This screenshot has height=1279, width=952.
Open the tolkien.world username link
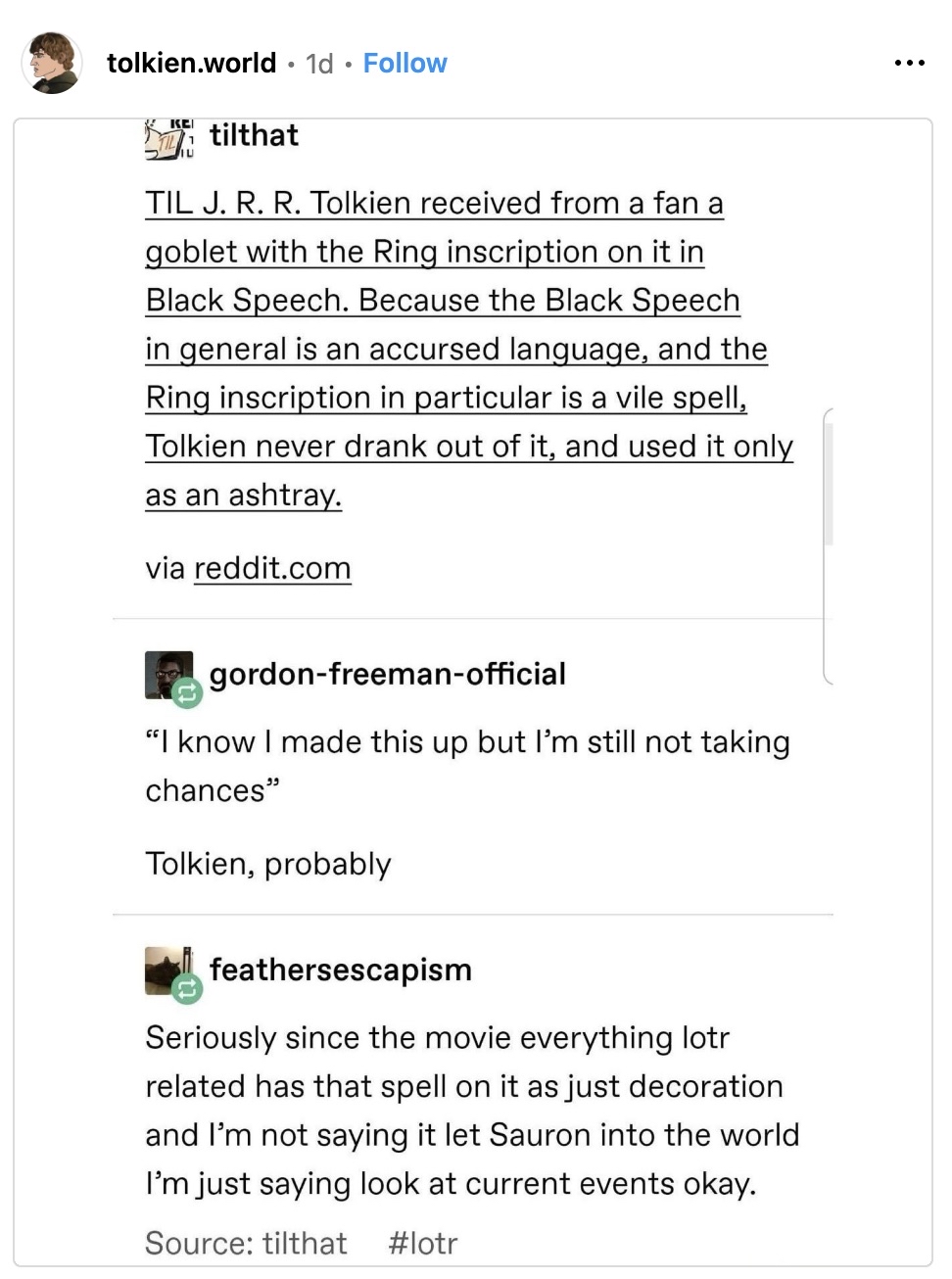(x=191, y=64)
